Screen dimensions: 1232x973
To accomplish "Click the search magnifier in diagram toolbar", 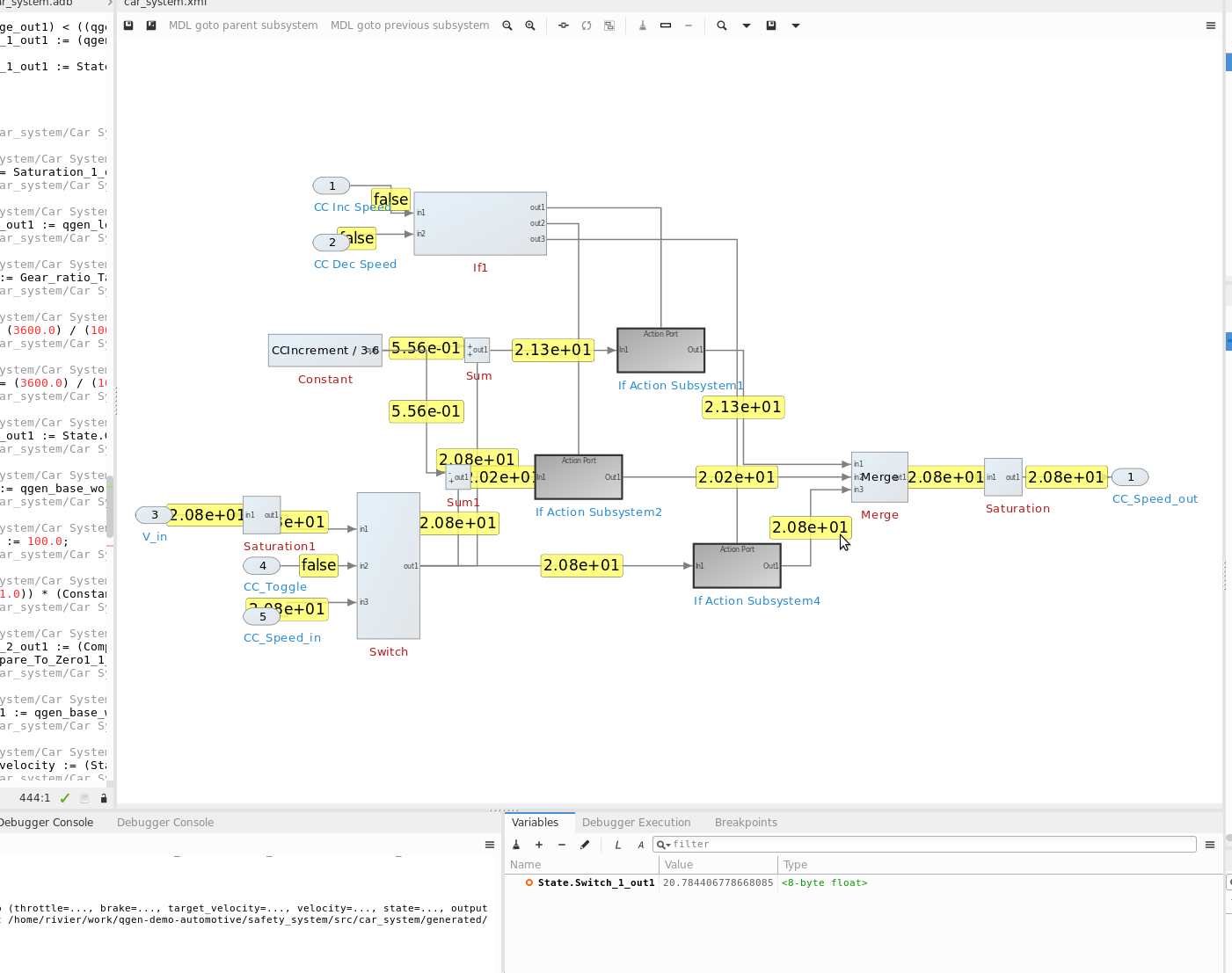I will (x=722, y=25).
